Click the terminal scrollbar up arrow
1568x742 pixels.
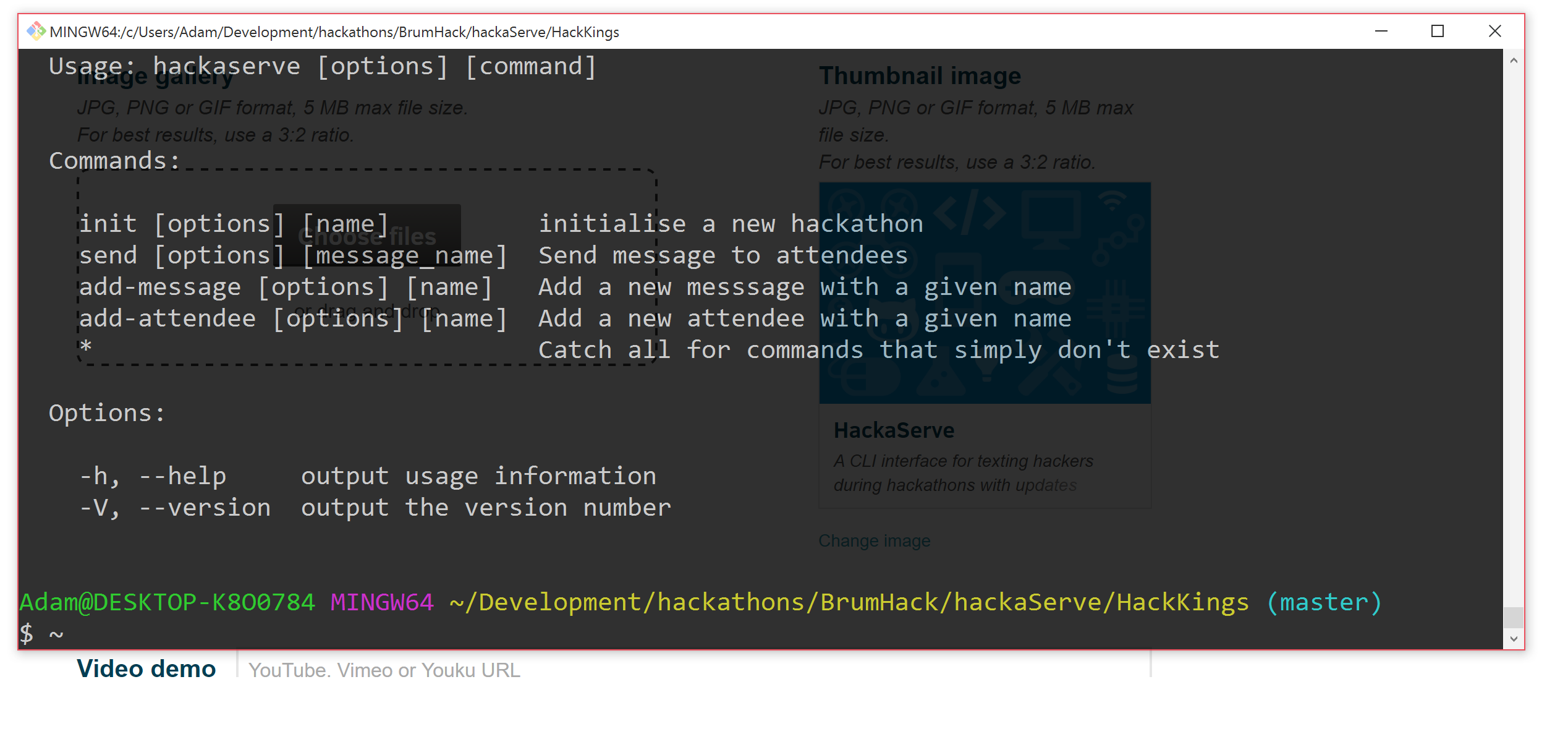click(x=1514, y=61)
